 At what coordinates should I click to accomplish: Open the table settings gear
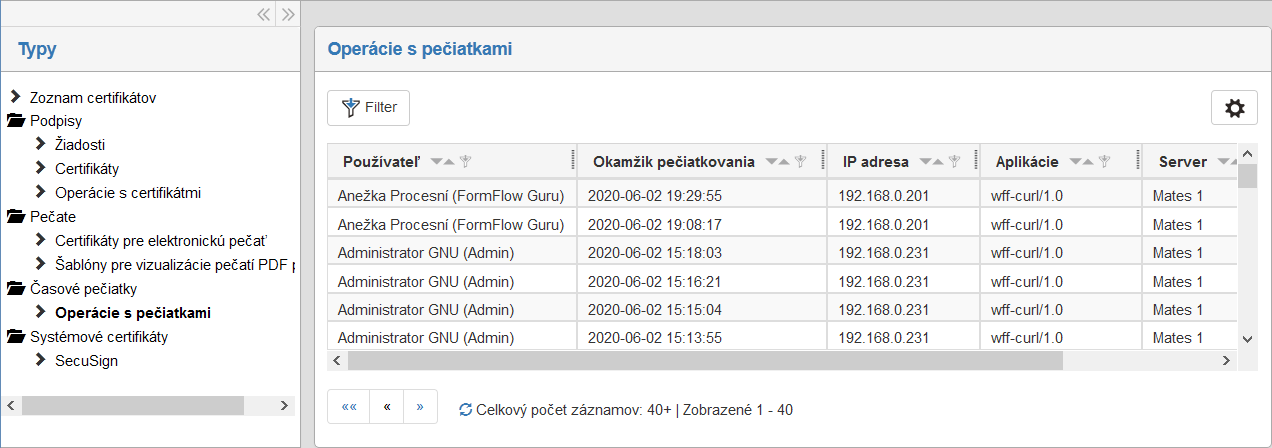(1234, 108)
